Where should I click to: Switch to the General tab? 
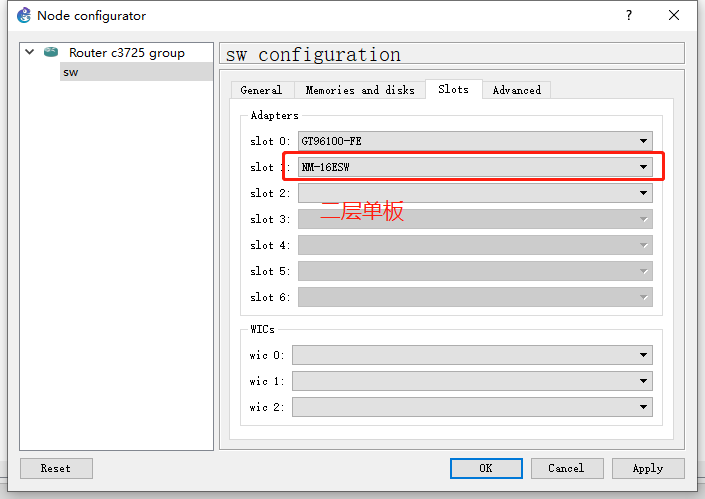point(261,90)
